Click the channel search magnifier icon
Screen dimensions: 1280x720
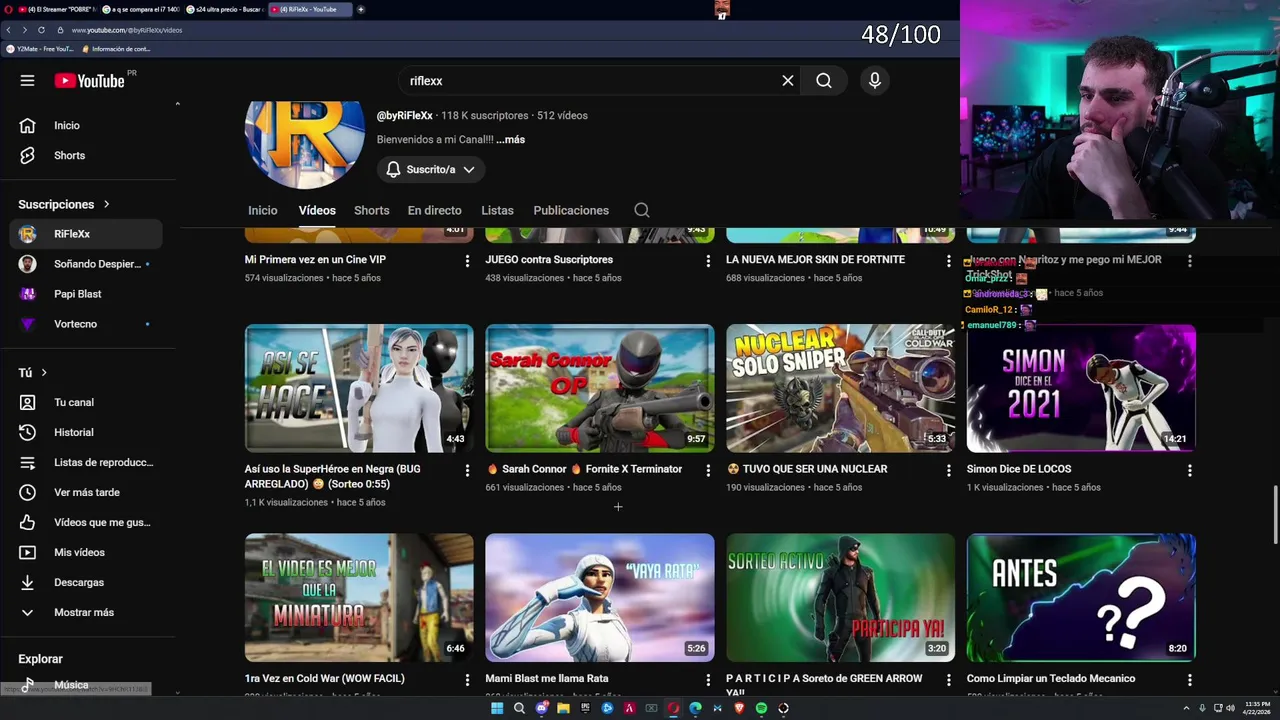(642, 210)
